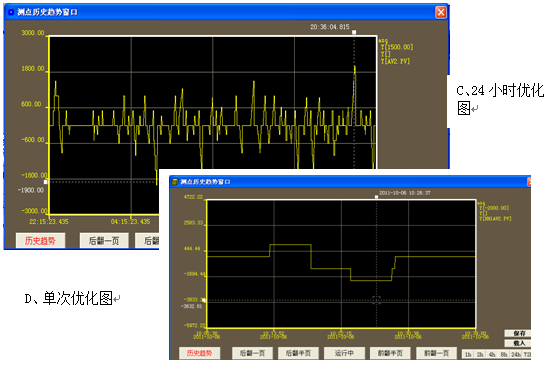Screen dimensions: 548x366
Task: Select the 24h time range
Action: [515, 354]
